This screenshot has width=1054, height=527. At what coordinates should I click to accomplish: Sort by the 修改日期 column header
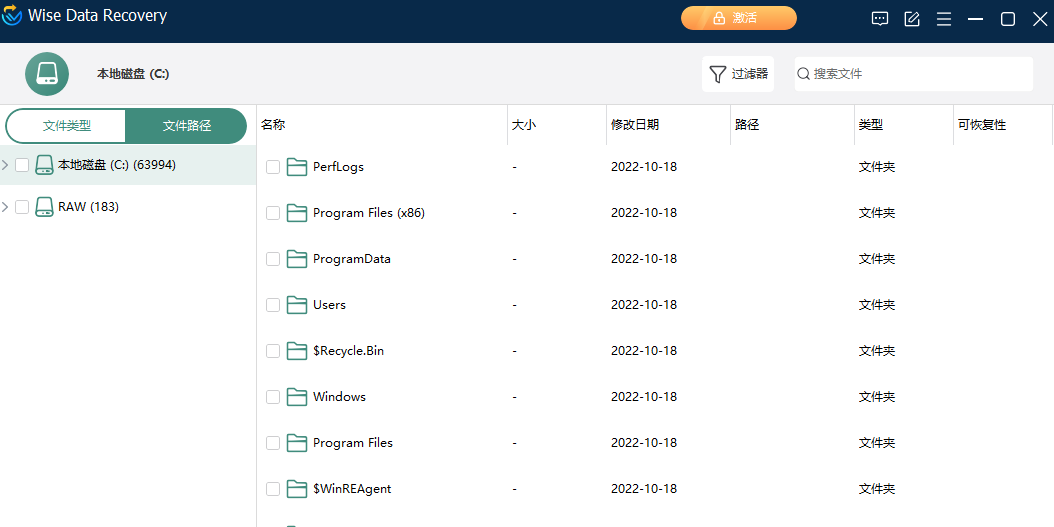click(635, 125)
